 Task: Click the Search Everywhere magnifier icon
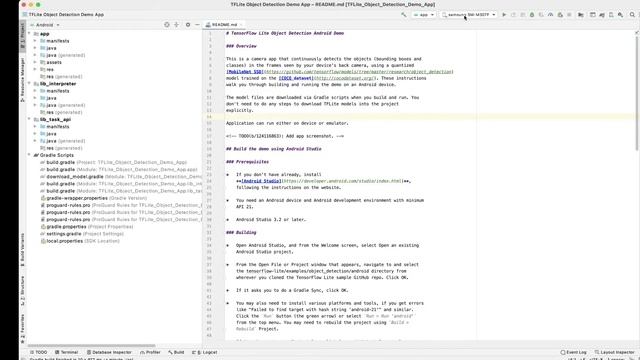[x=632, y=15]
